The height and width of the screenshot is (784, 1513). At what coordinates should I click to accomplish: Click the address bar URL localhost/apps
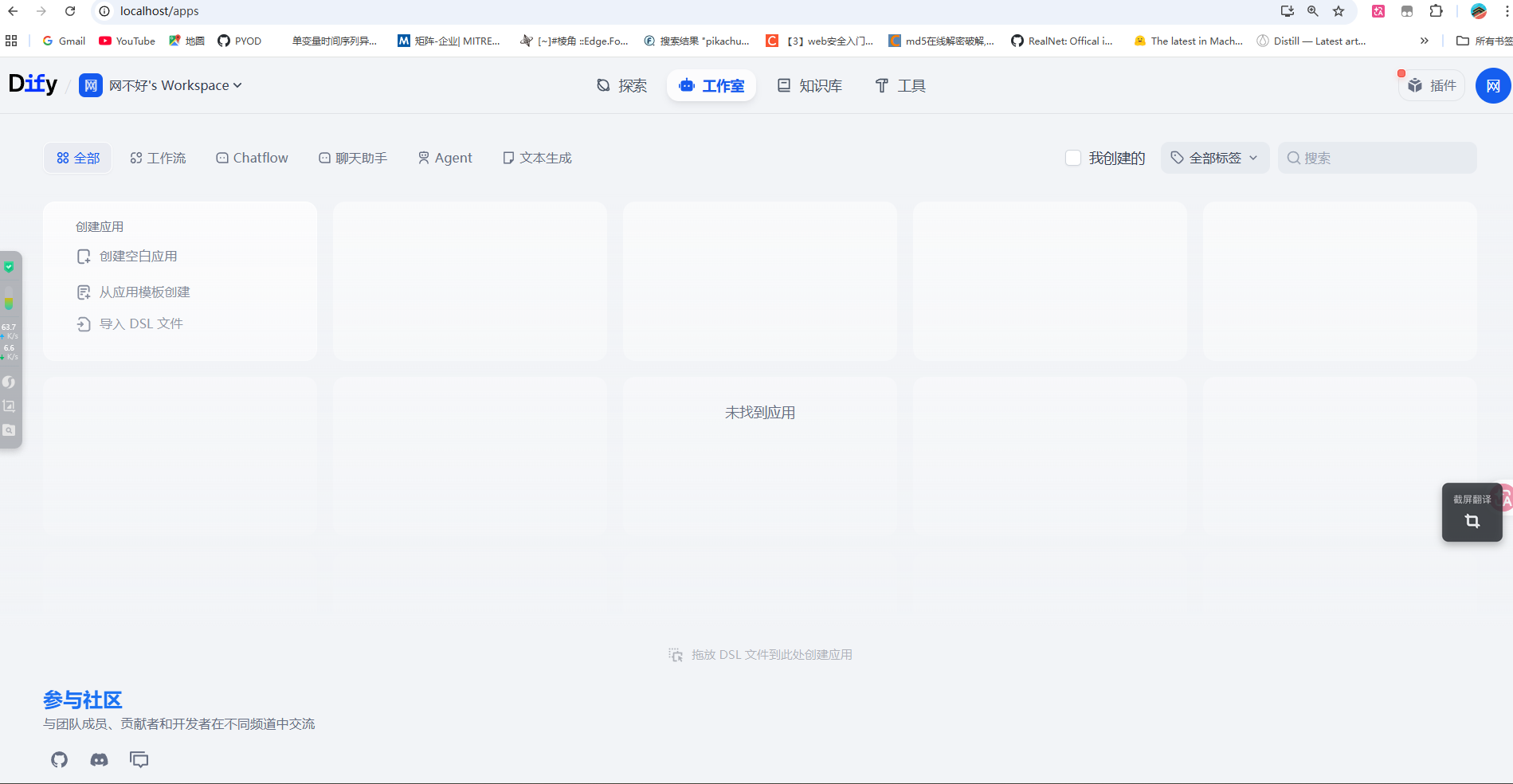pos(159,11)
